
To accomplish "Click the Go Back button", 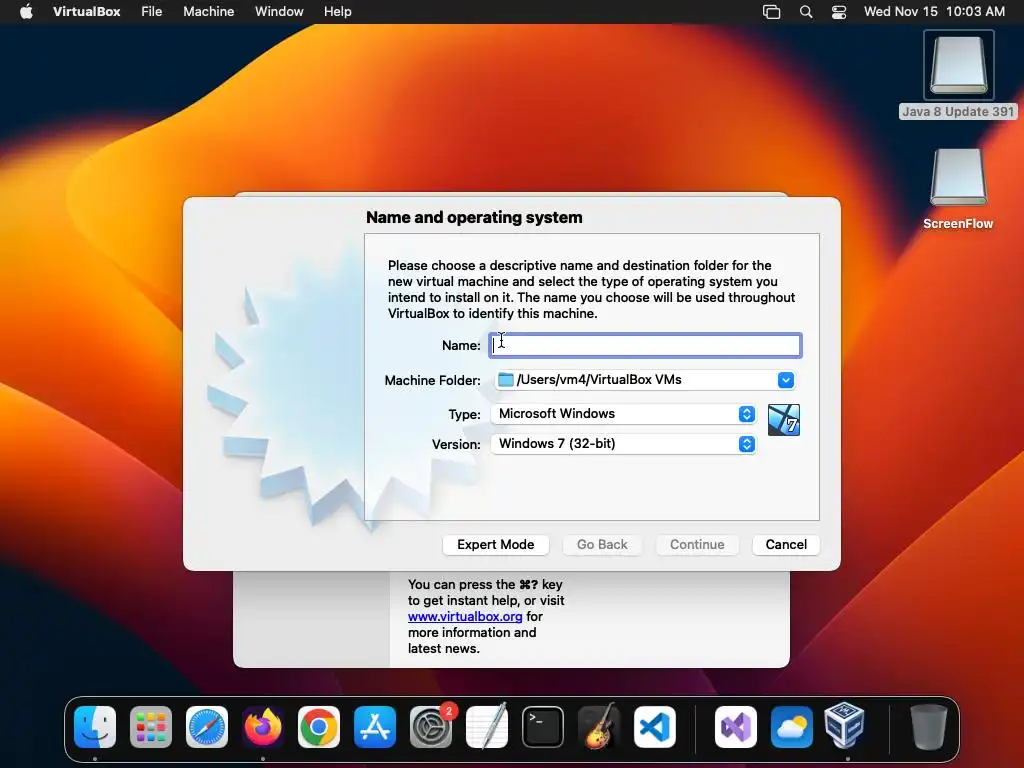I will (x=602, y=545).
